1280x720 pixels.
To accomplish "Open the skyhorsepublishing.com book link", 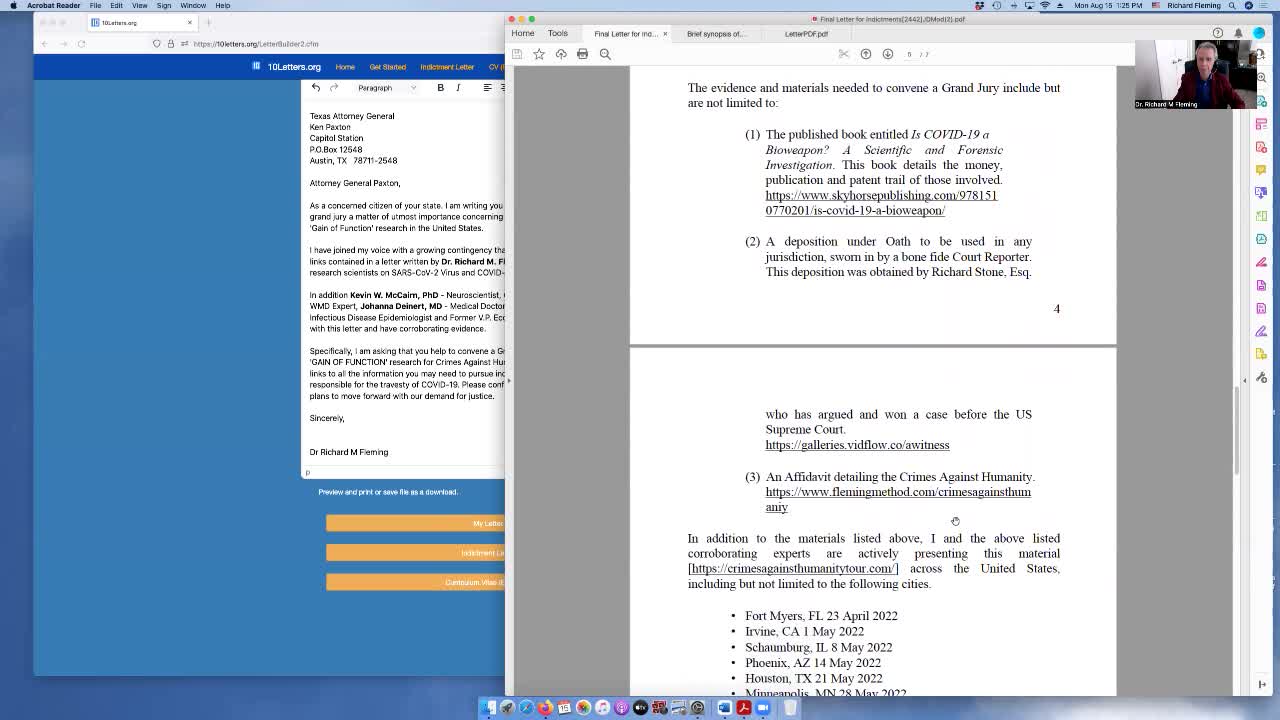I will [881, 203].
